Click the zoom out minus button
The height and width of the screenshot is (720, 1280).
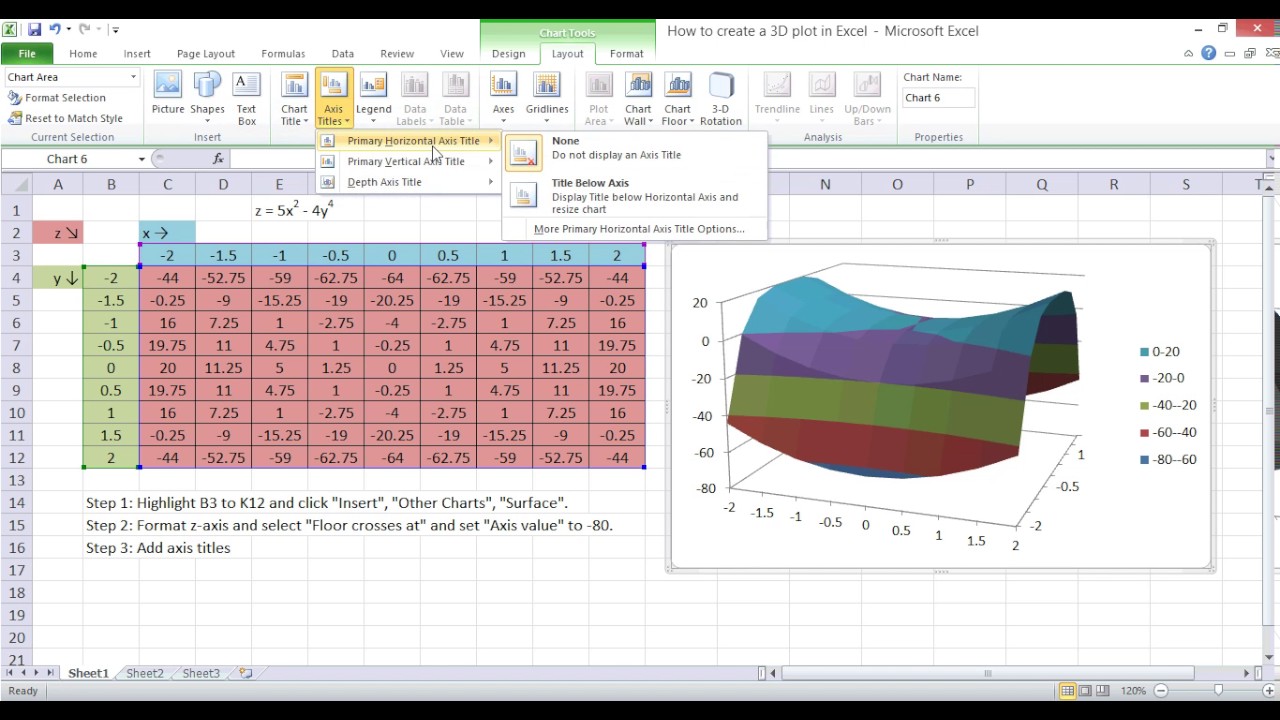click(x=1161, y=691)
